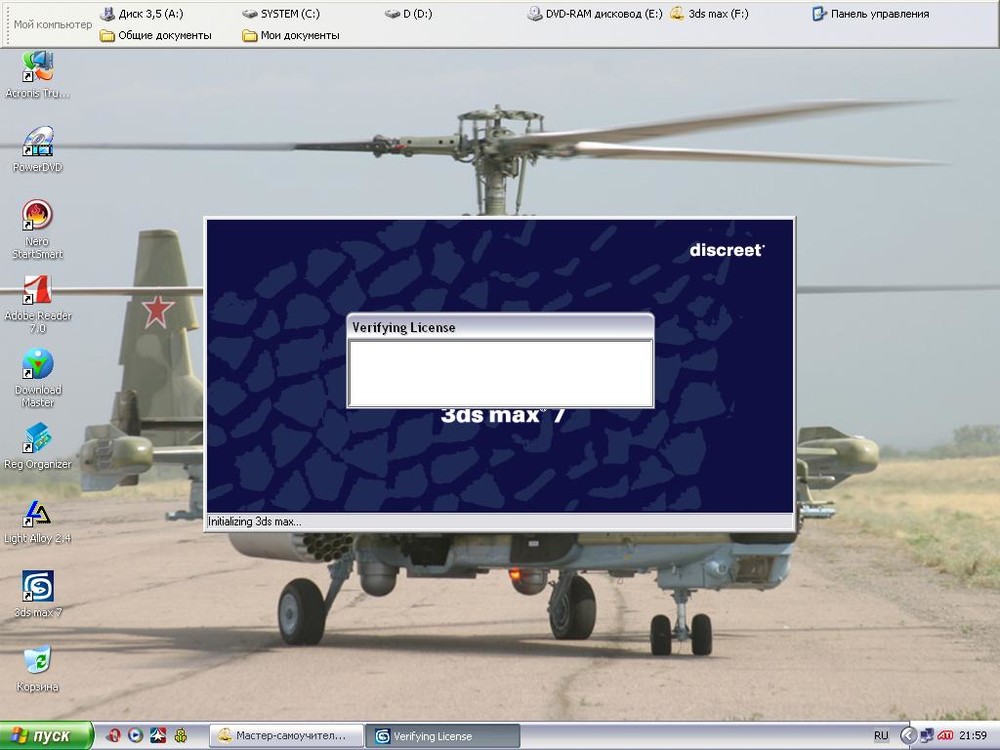
Task: Open the 3ds max (F:) drive
Action: point(709,13)
